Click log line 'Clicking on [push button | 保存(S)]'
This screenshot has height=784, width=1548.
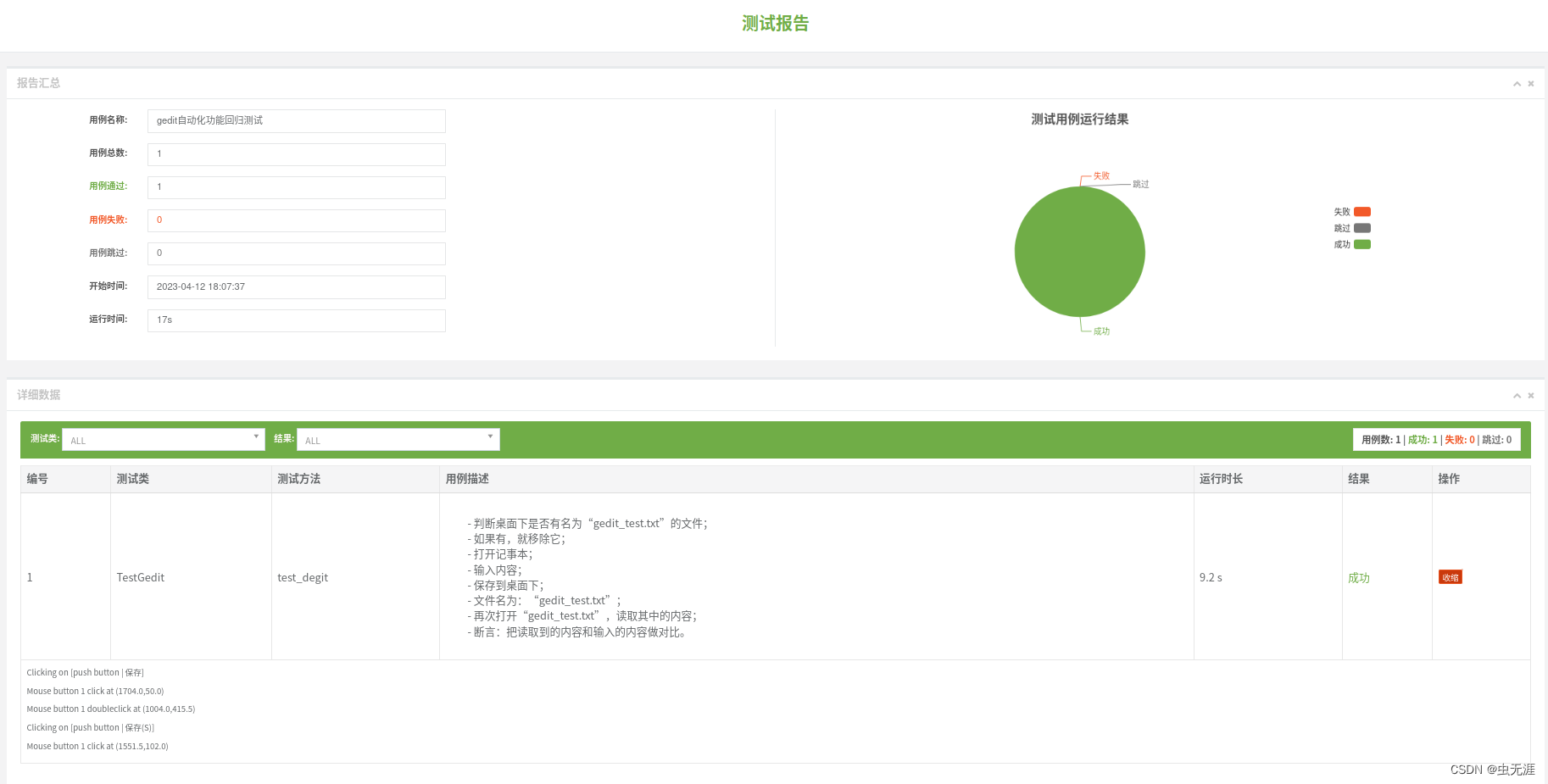tap(90, 728)
